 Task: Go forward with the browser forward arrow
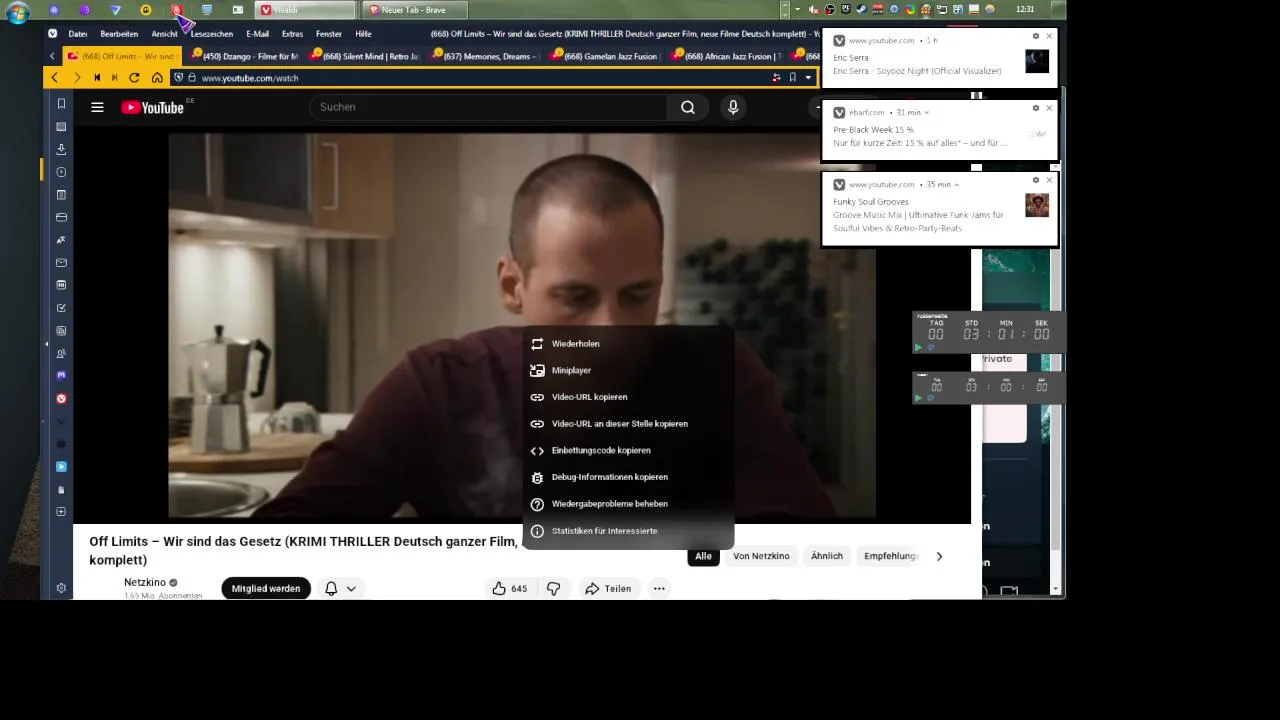pyautogui.click(x=76, y=77)
